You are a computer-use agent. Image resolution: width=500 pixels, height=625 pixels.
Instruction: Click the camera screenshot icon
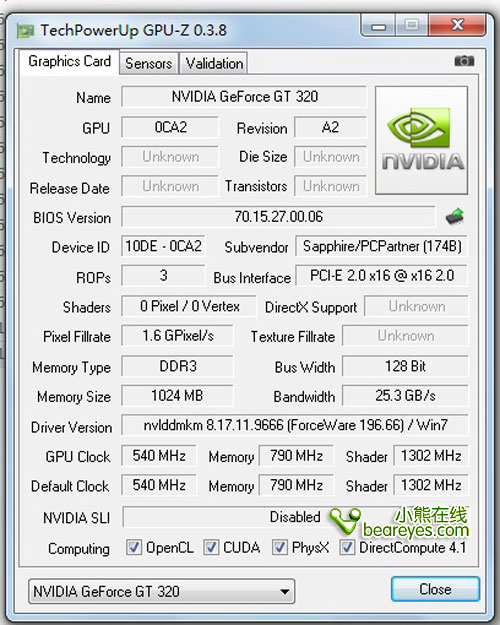pos(464,61)
